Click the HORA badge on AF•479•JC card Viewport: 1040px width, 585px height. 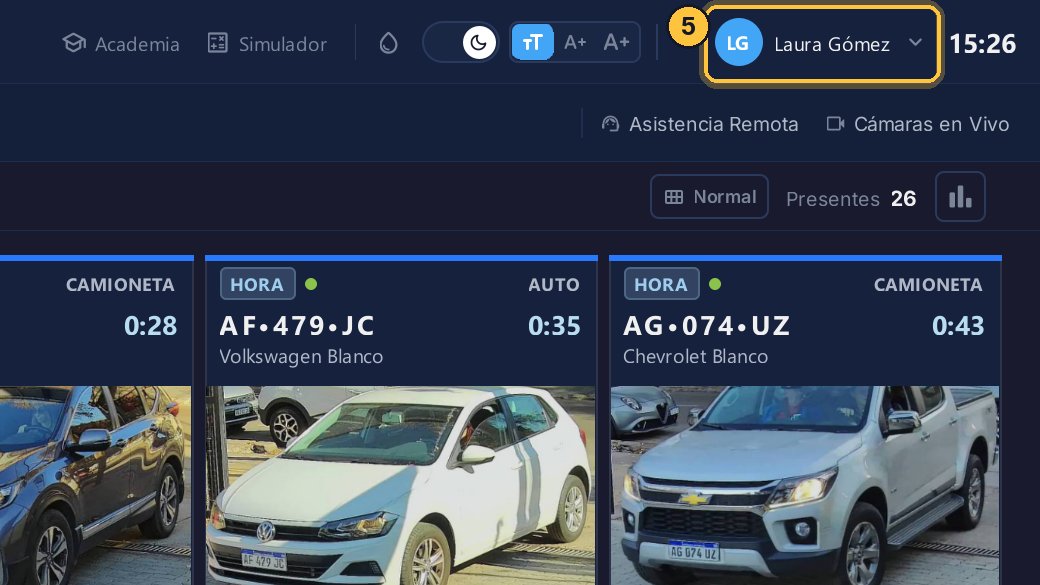(257, 284)
